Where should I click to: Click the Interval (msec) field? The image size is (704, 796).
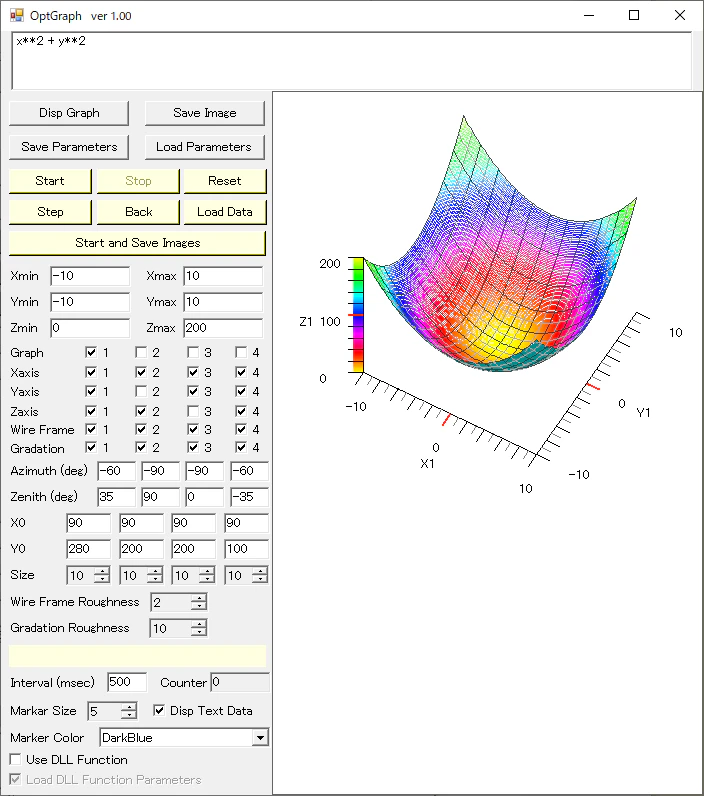point(127,682)
